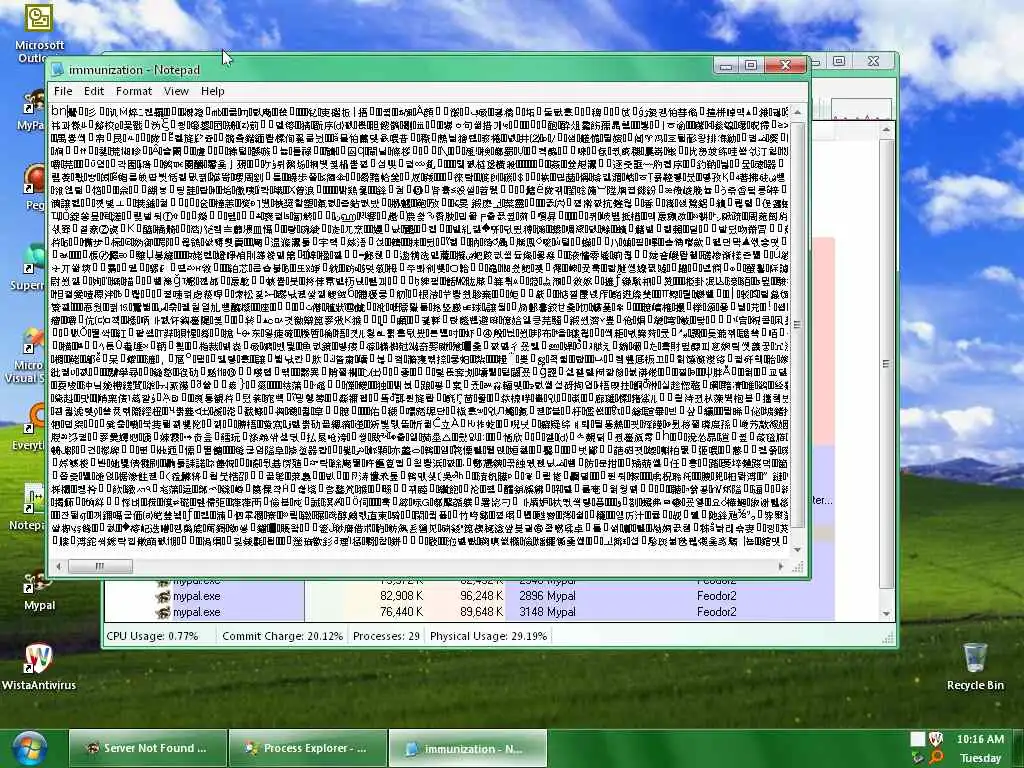The width and height of the screenshot is (1024, 768).
Task: Click Physical Usage status bar entry
Action: (488, 636)
